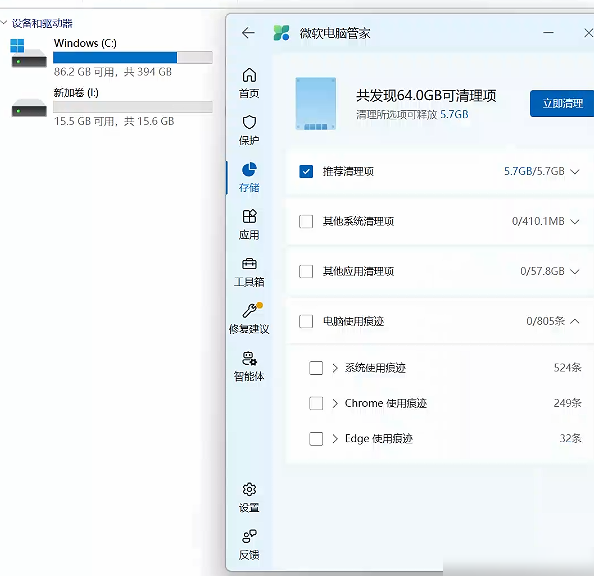The image size is (594, 576).
Task: Click the 设备和驱动器 header text
Action: point(42,23)
